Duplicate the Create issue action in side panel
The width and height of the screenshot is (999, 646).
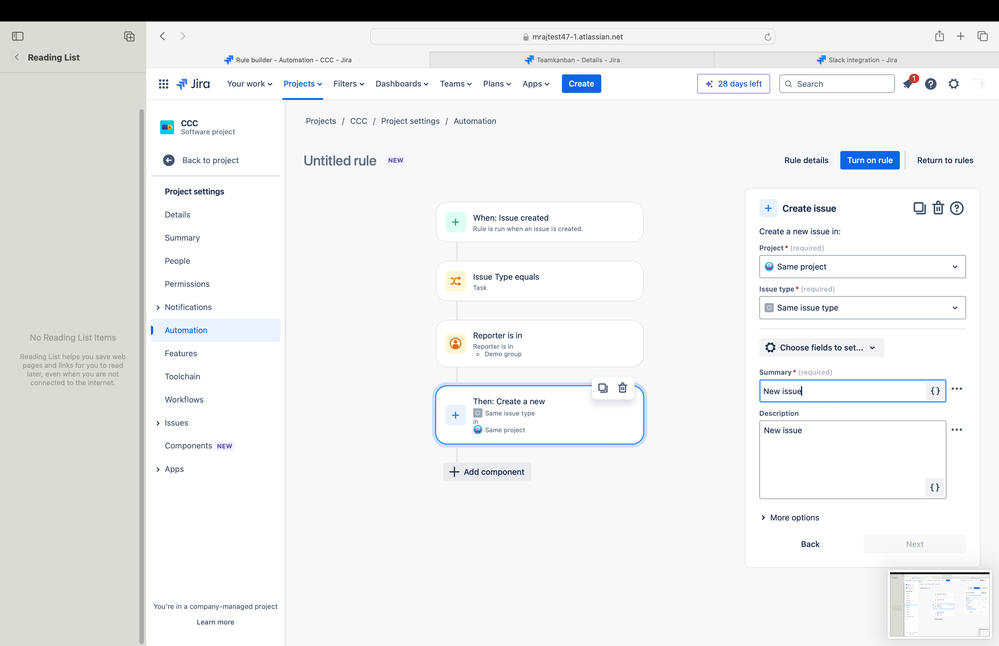coord(919,208)
